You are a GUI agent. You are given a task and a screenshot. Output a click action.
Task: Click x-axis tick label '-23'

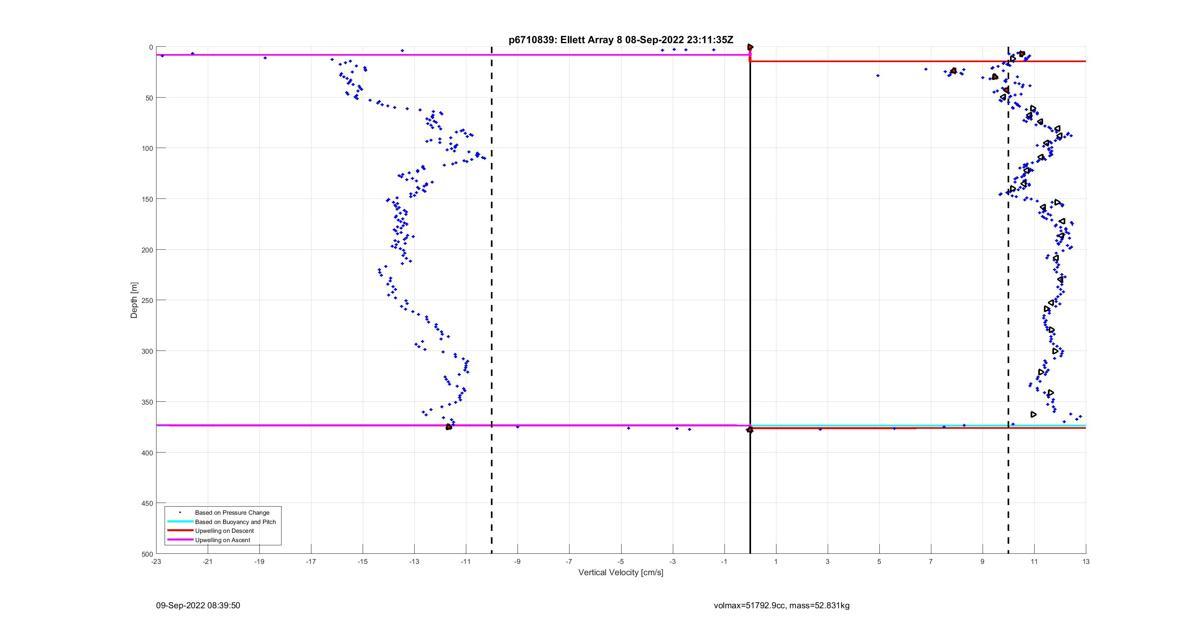(156, 562)
